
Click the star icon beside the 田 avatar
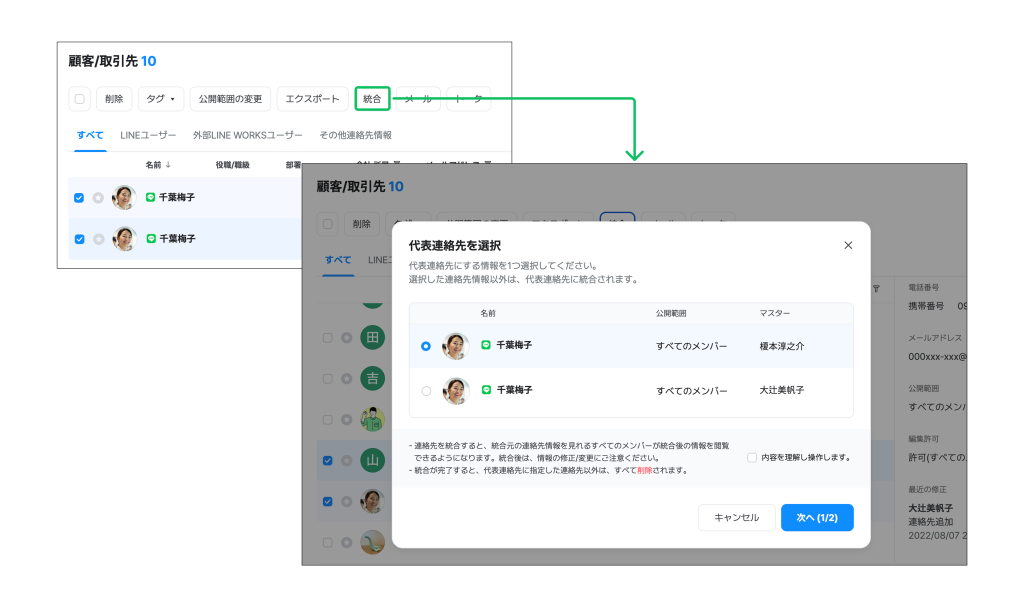pos(348,338)
